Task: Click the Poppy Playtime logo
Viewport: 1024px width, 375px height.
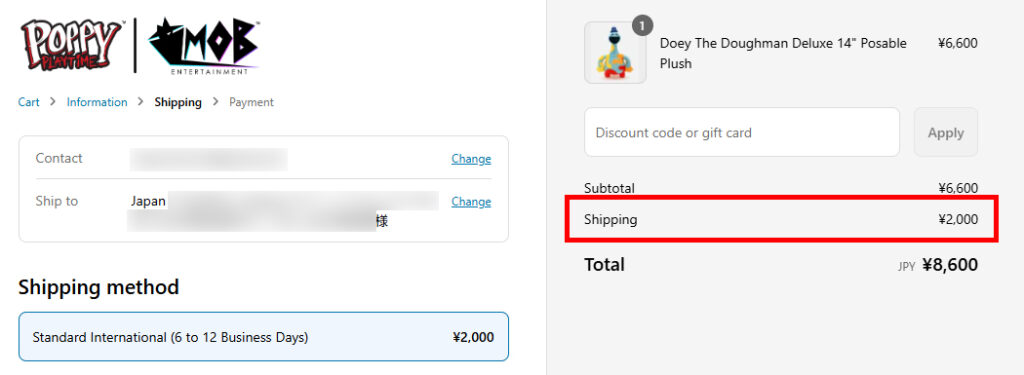Action: (71, 44)
